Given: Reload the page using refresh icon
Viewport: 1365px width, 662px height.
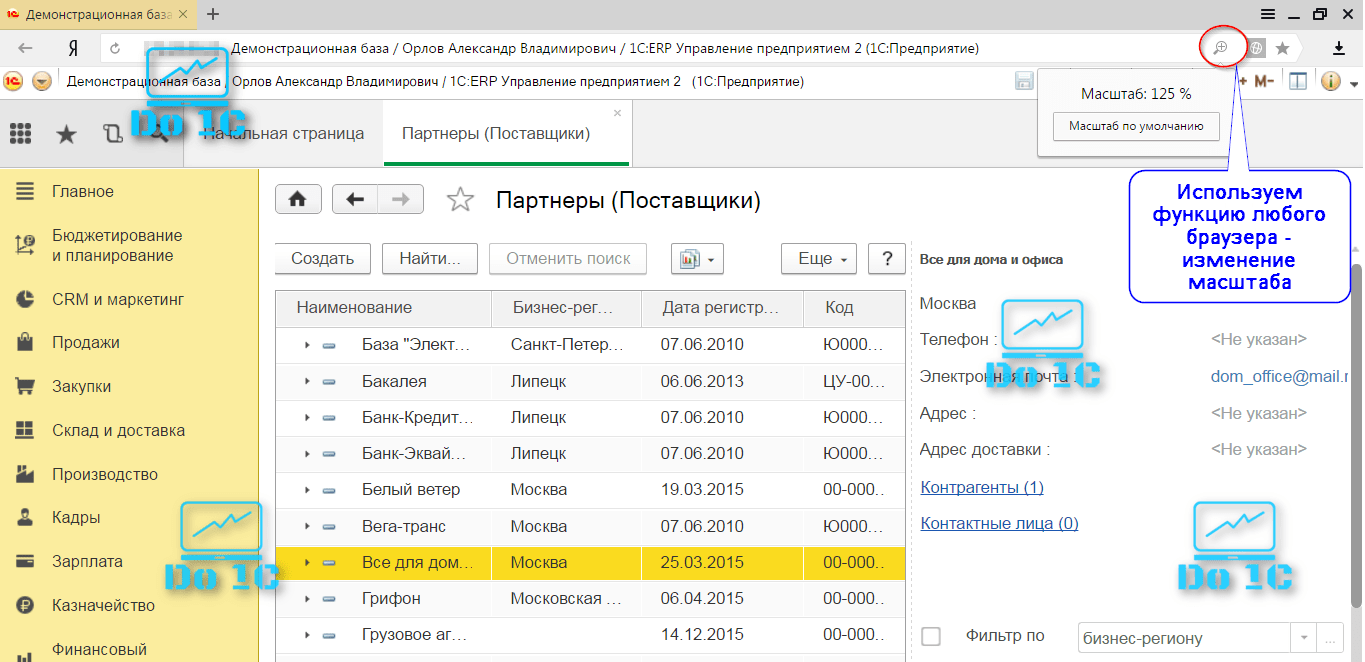Looking at the screenshot, I should [115, 48].
